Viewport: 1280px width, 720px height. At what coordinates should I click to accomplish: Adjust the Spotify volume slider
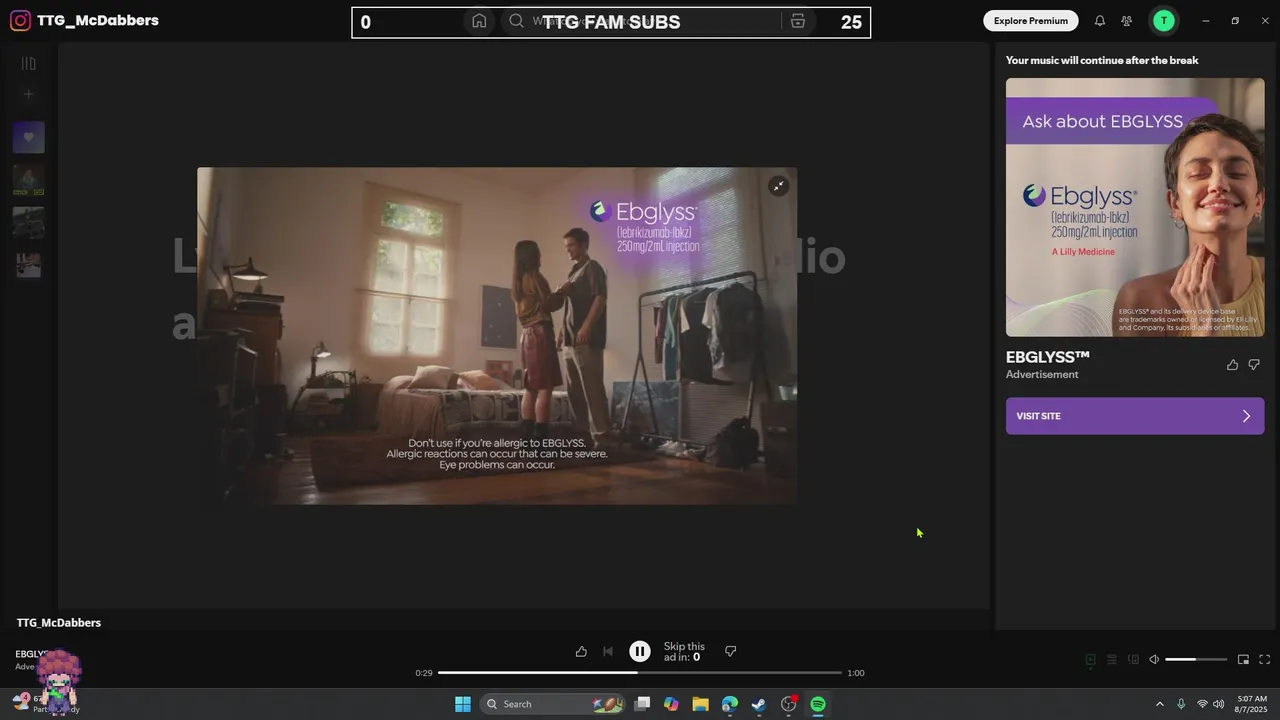1196,660
